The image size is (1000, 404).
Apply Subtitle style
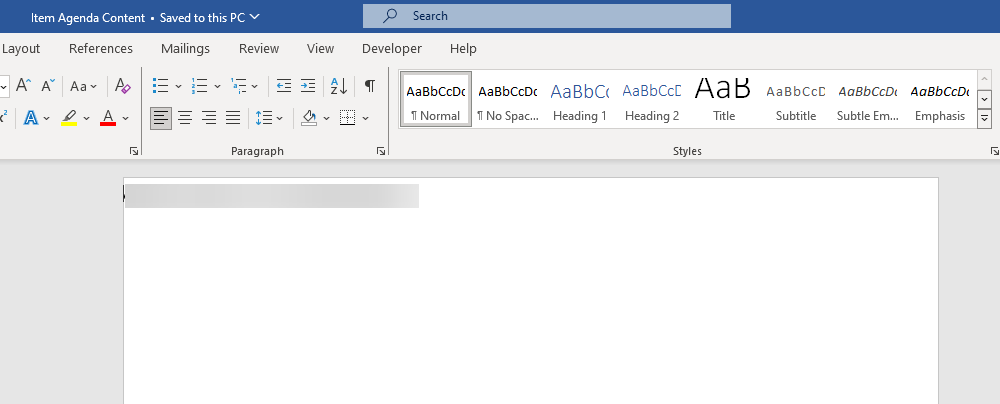pos(796,99)
